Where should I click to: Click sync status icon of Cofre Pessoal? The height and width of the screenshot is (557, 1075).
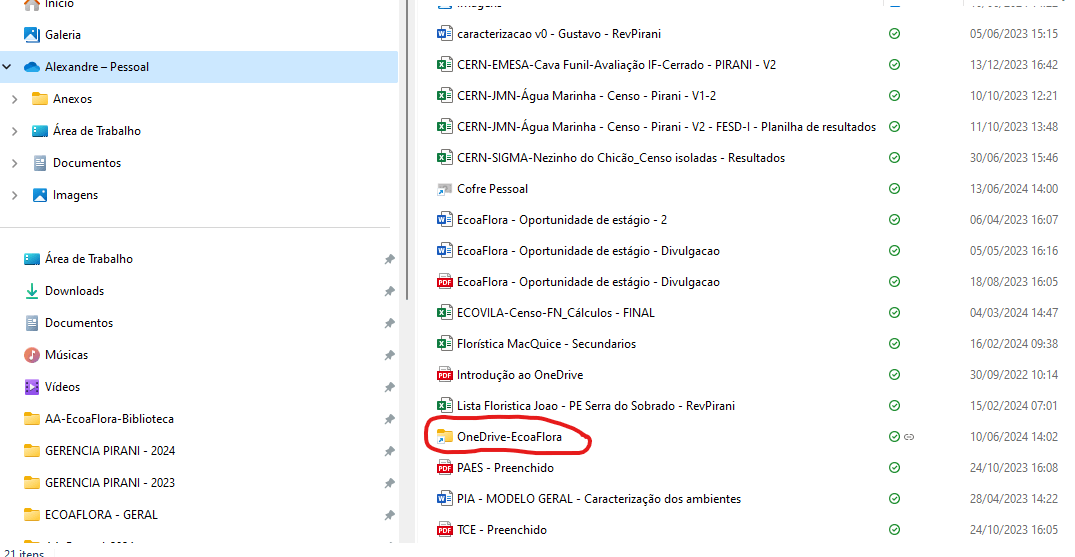pyautogui.click(x=894, y=189)
